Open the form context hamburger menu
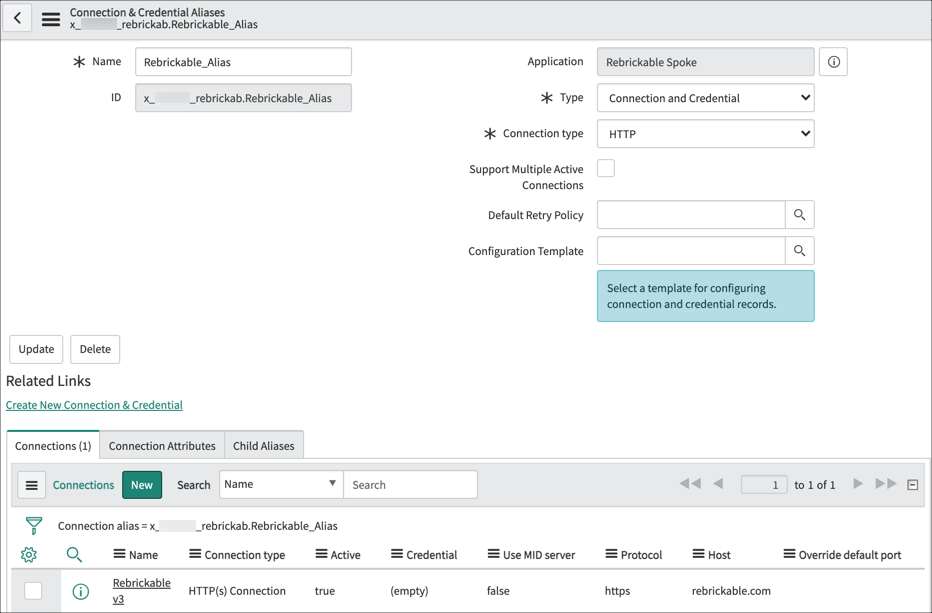932x613 pixels. tap(51, 19)
